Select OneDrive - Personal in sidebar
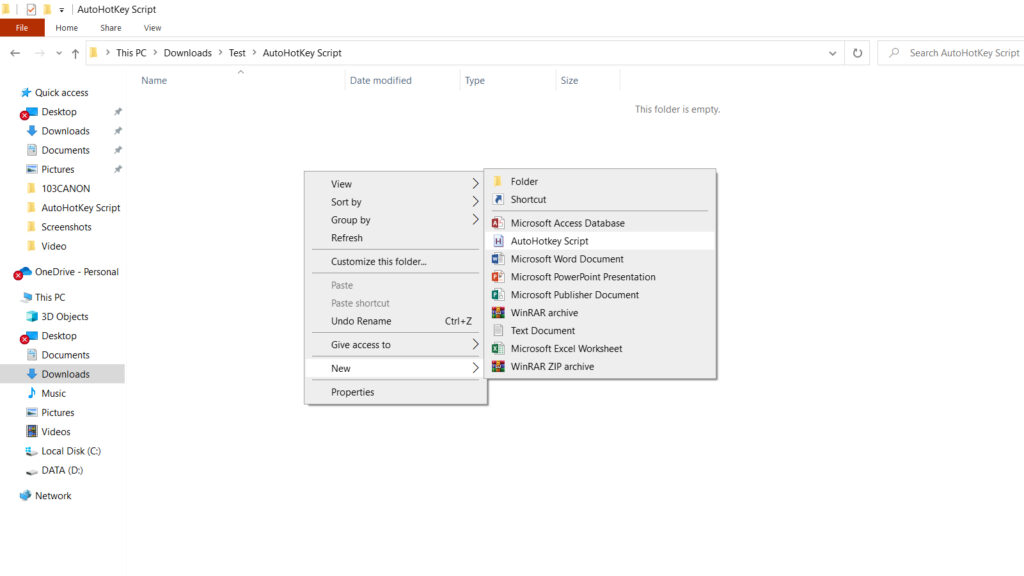This screenshot has height=576, width=1024. click(76, 272)
